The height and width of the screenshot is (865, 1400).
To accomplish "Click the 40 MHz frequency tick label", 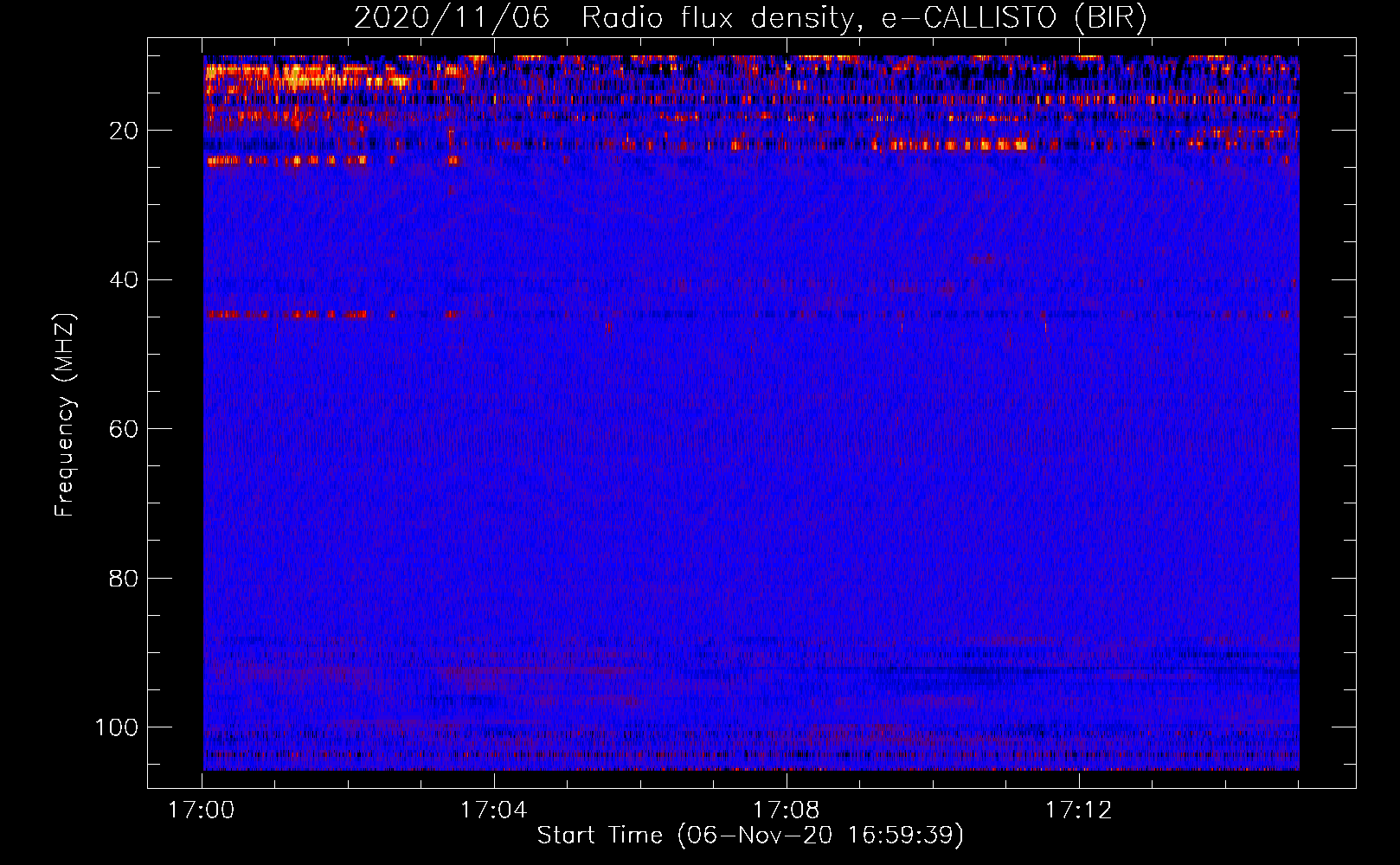I will [123, 279].
